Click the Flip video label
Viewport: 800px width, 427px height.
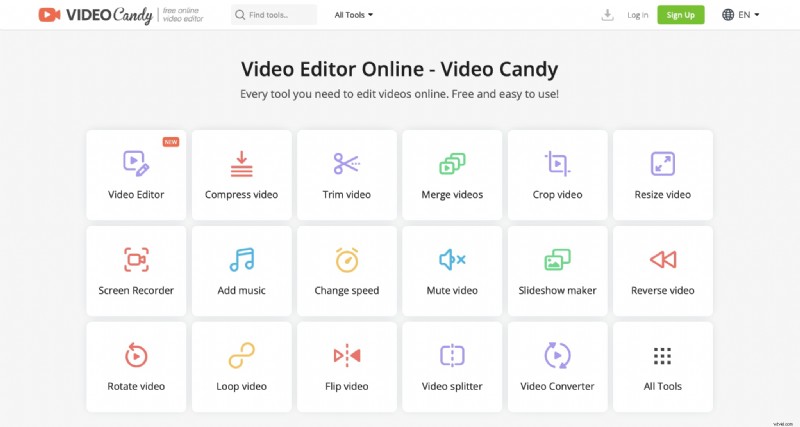point(347,386)
